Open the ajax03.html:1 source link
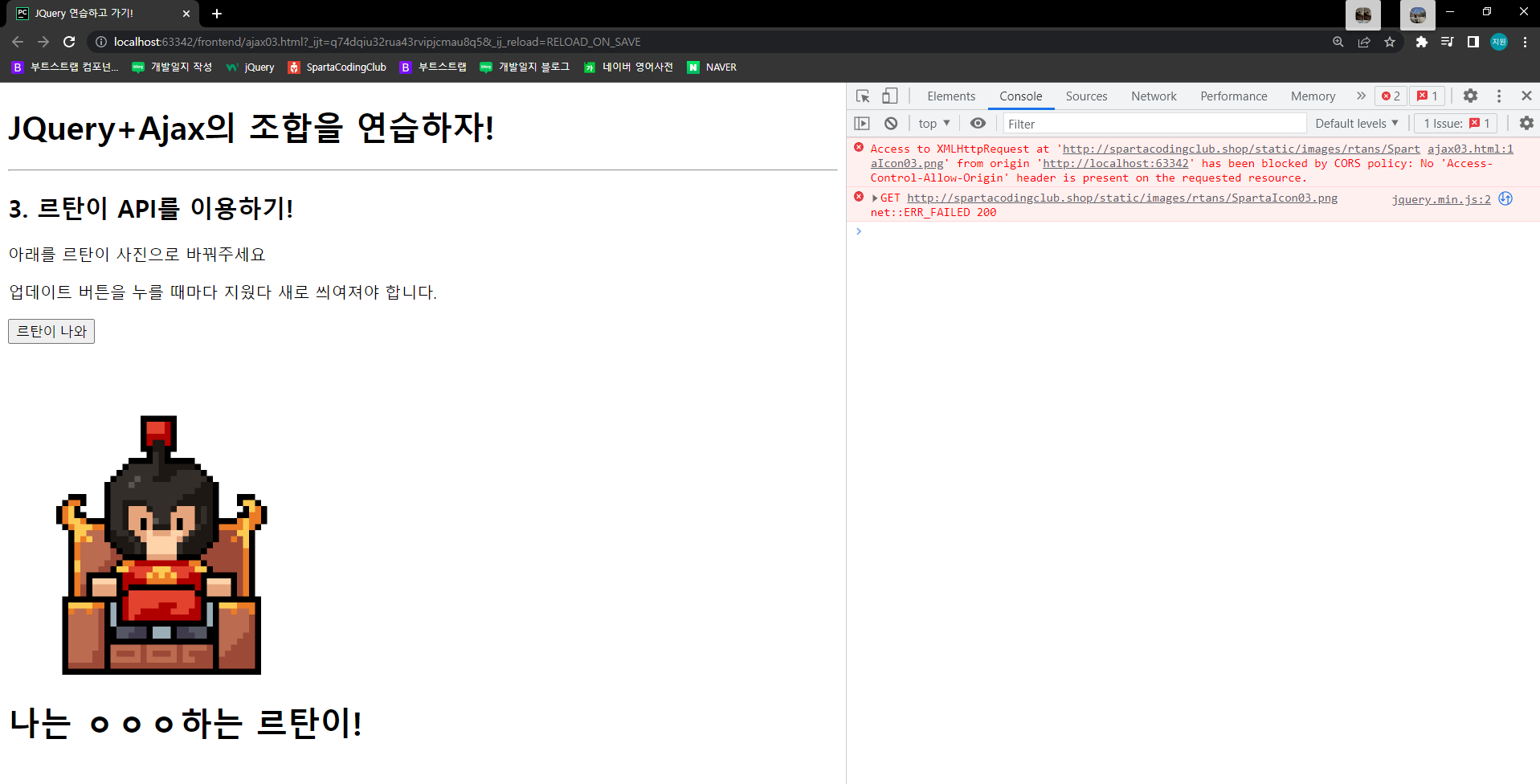The image size is (1540, 784). (1470, 149)
